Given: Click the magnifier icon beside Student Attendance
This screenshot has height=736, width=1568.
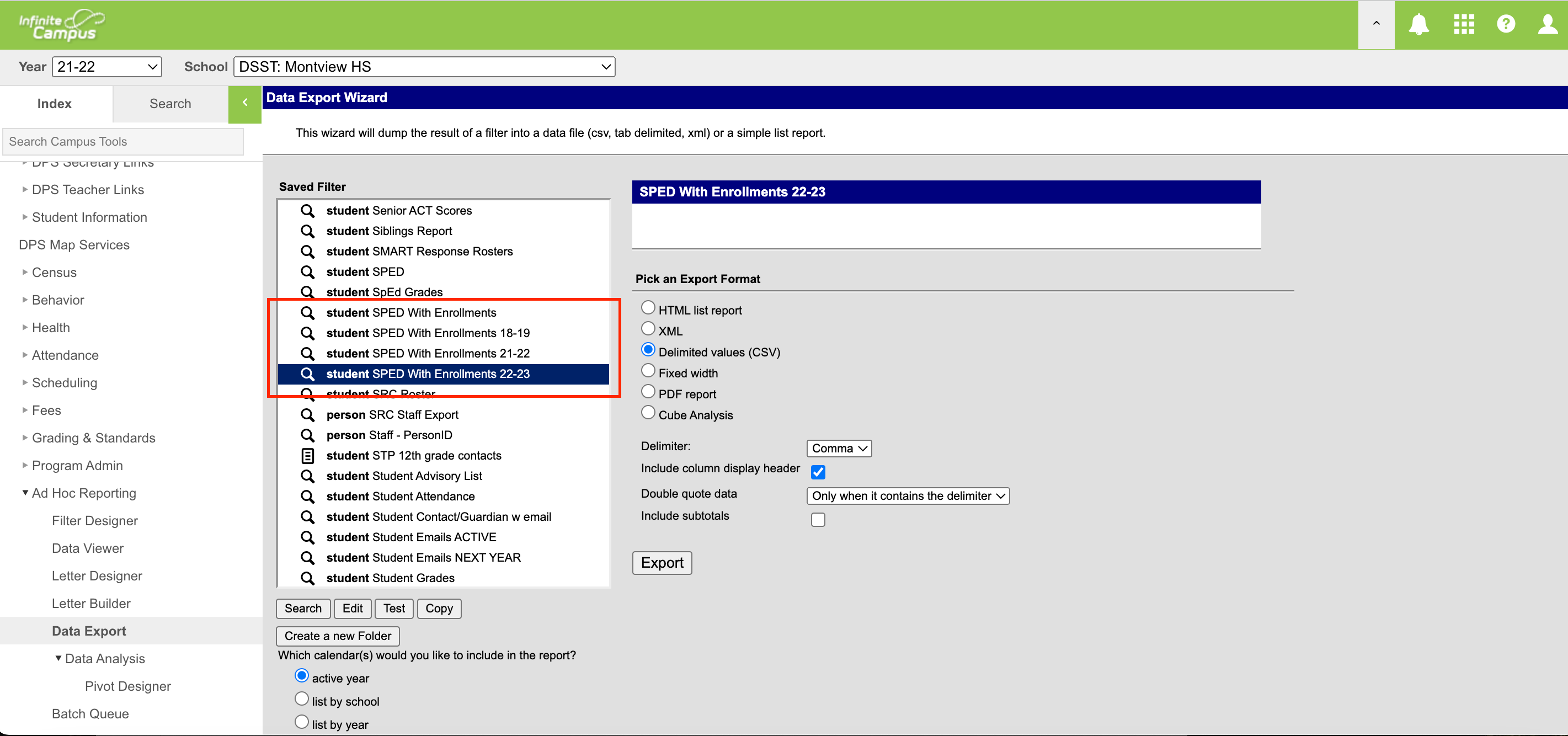Looking at the screenshot, I should [308, 497].
